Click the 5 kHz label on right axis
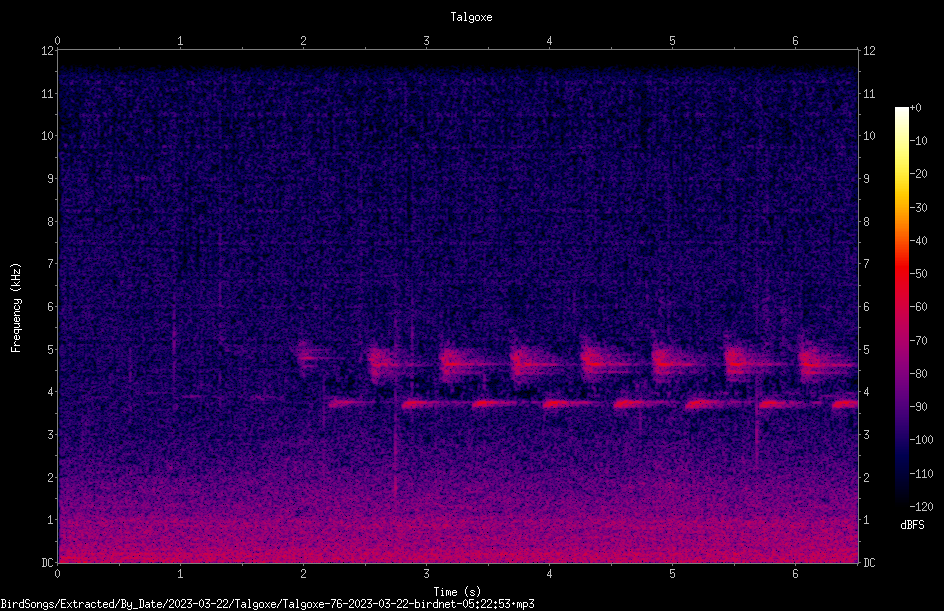This screenshot has height=611, width=944. pos(866,349)
